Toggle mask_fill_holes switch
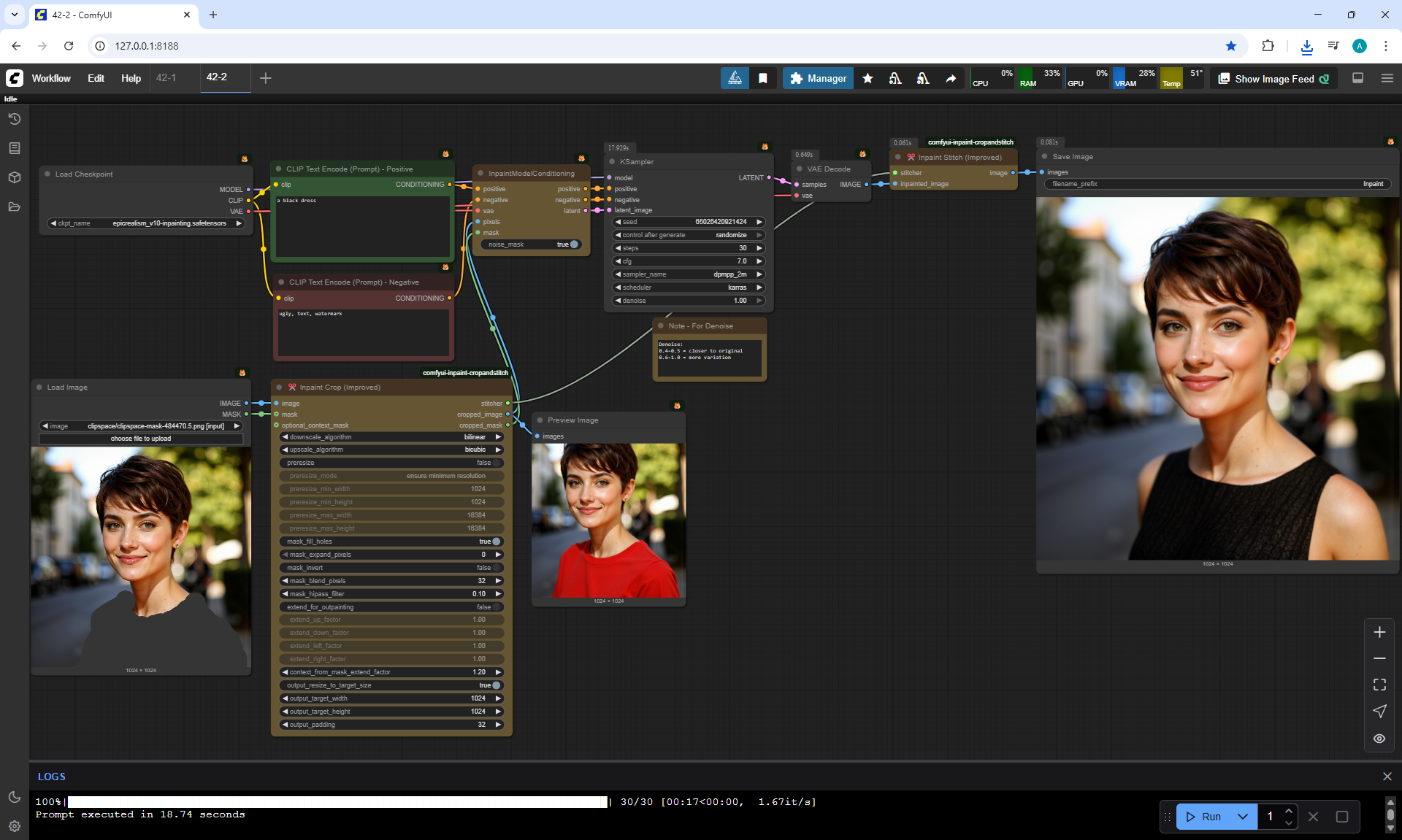 496,542
